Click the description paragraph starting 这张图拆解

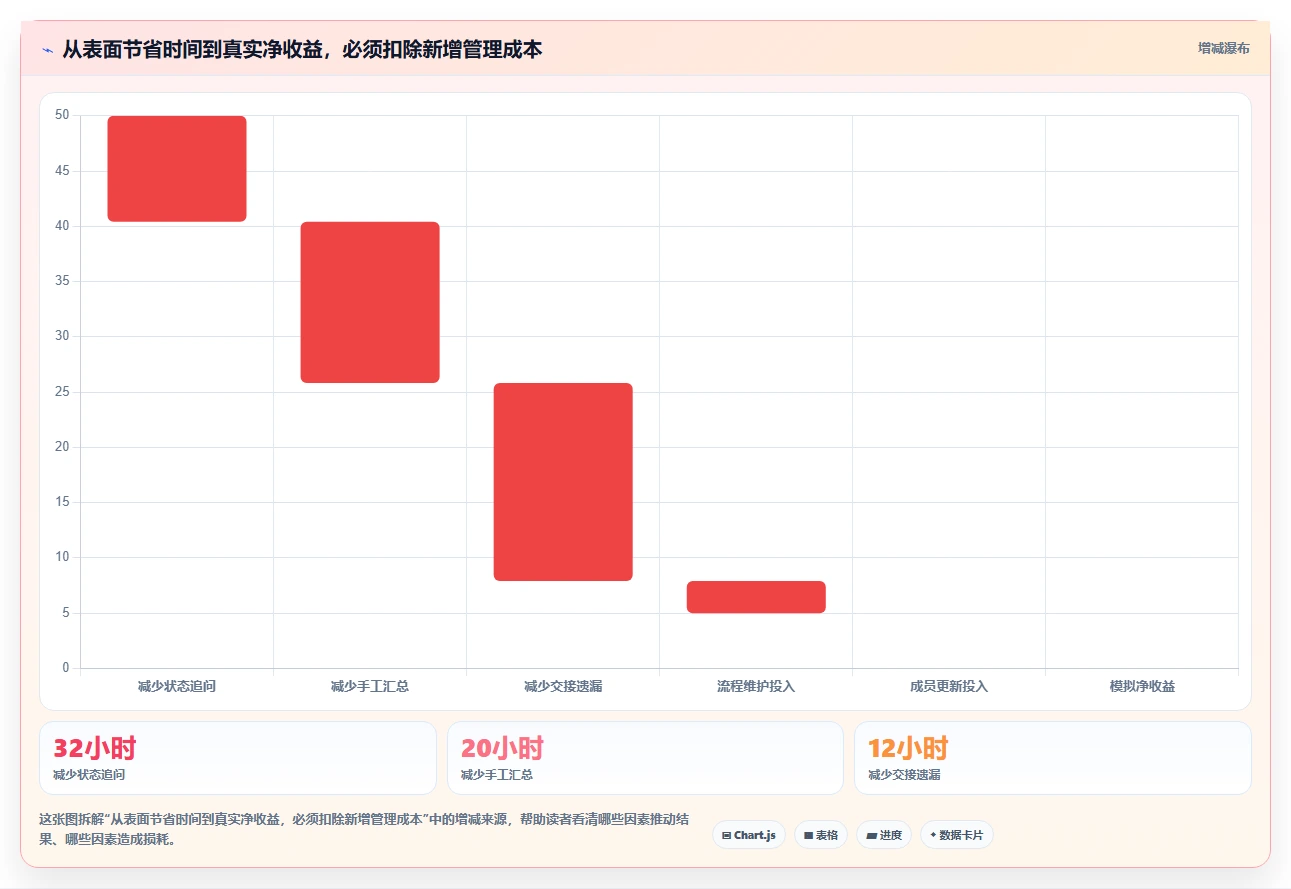pyautogui.click(x=364, y=829)
